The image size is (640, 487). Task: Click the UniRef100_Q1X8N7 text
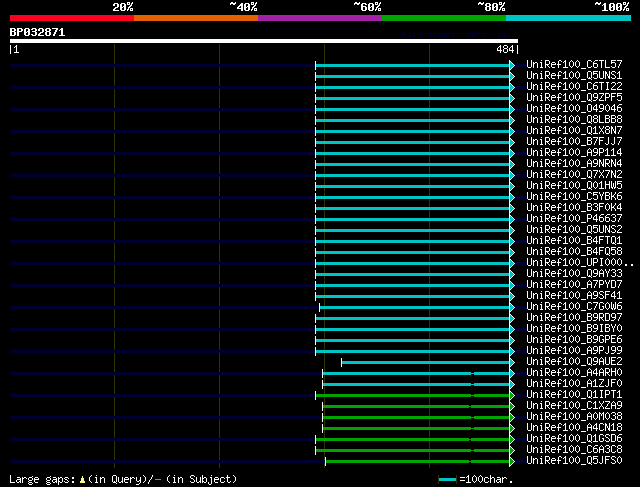click(574, 131)
